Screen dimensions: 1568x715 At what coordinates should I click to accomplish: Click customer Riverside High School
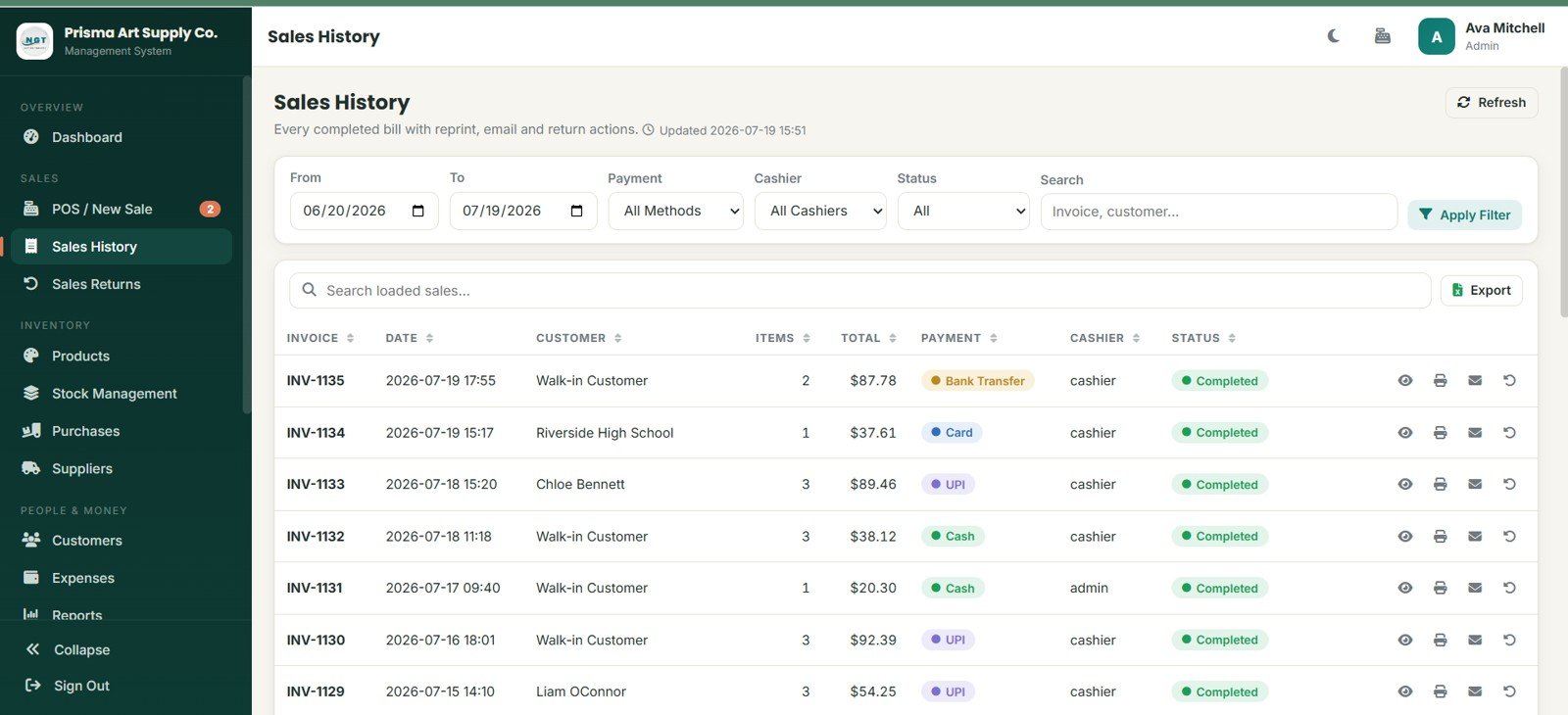point(605,433)
